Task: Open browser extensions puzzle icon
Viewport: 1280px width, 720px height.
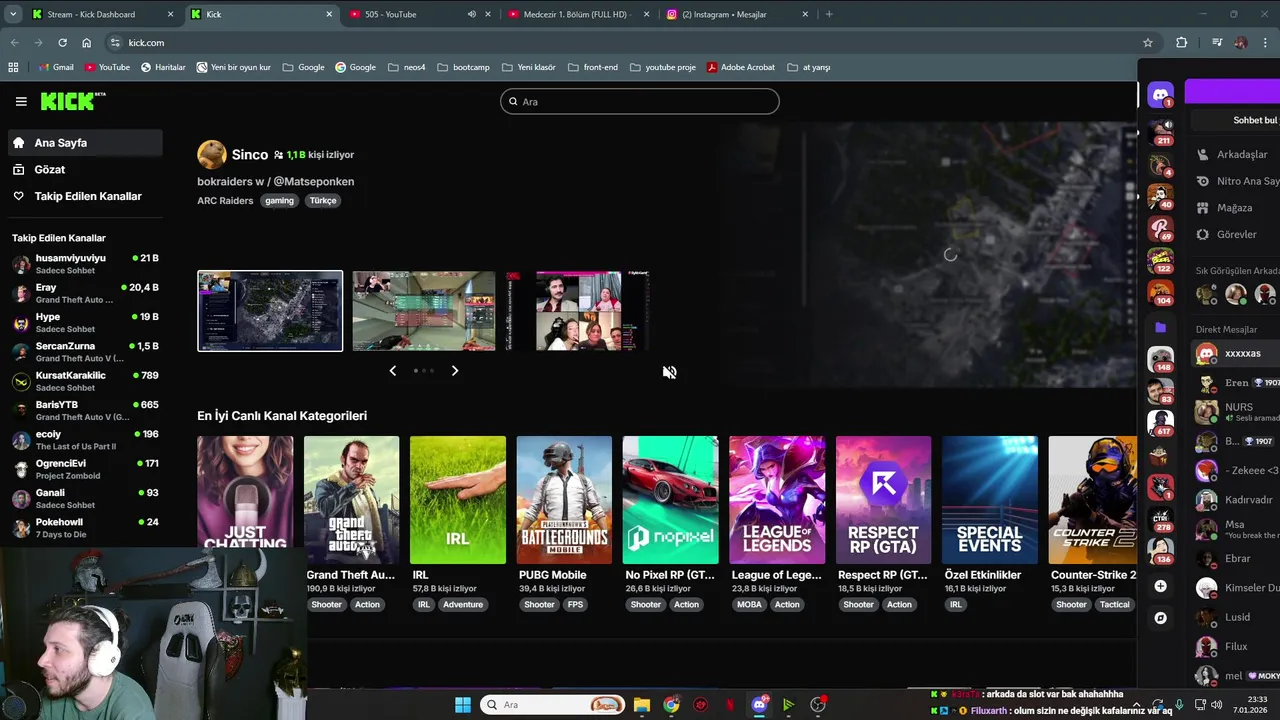Action: (1182, 43)
